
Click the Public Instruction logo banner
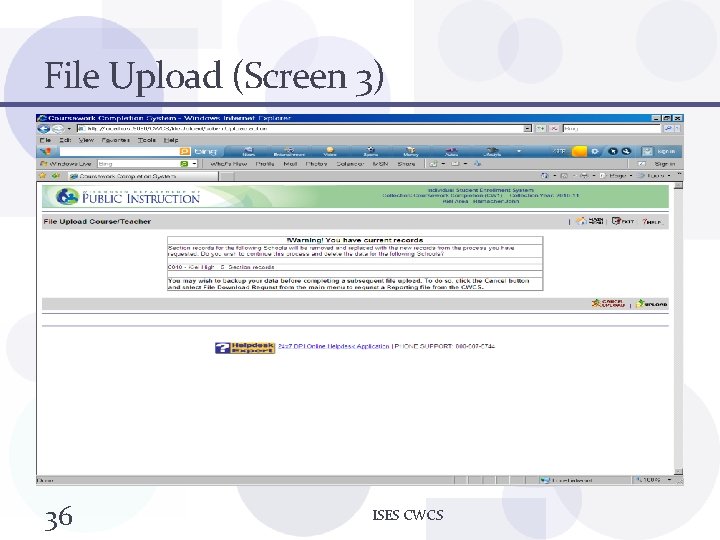(129, 197)
